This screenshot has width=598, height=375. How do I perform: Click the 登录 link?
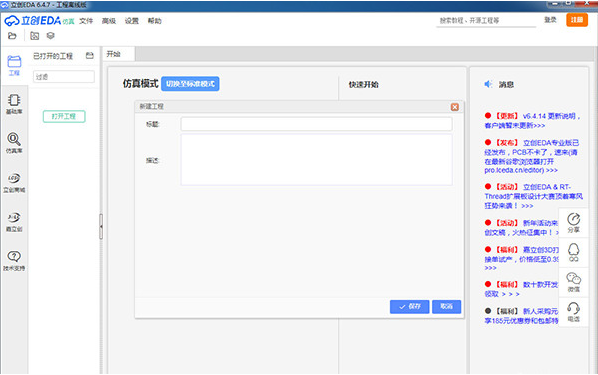tap(550, 20)
